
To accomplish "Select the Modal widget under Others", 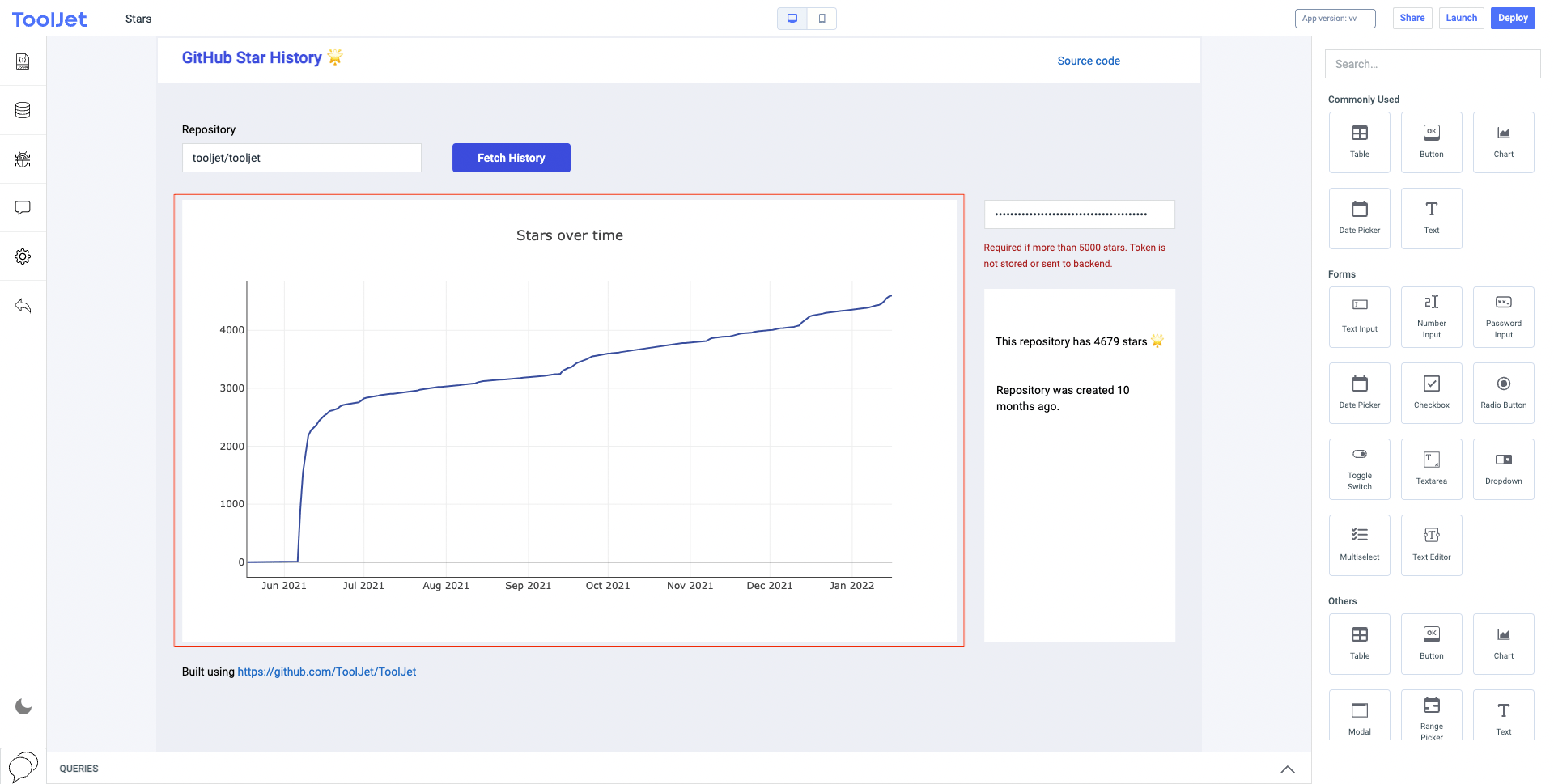I will 1359,716.
